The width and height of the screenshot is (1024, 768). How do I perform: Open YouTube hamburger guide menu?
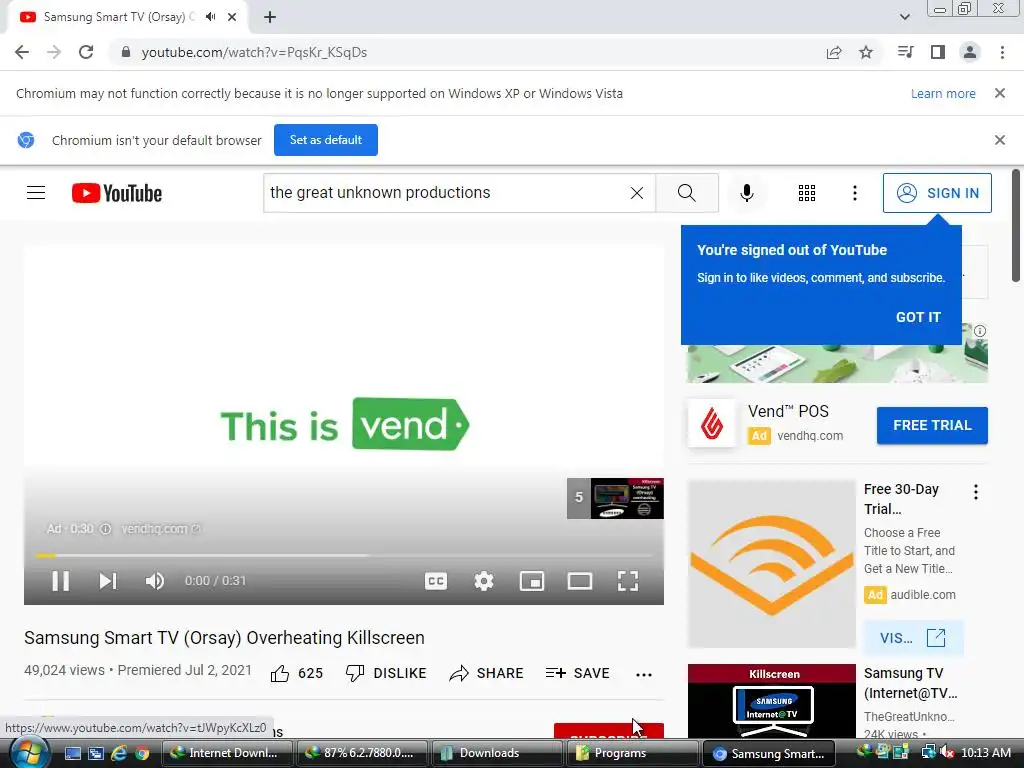[36, 193]
